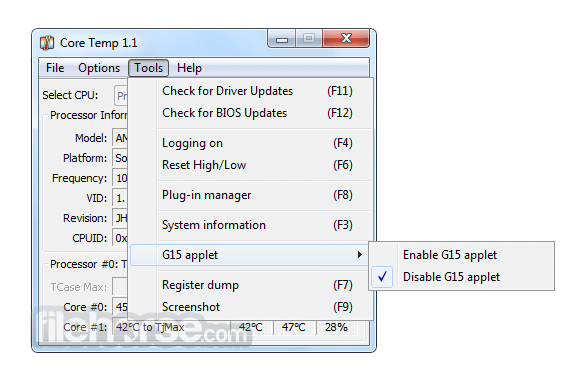Click the Core #1 temperature reading field
582x378 pixels.
pos(171,328)
